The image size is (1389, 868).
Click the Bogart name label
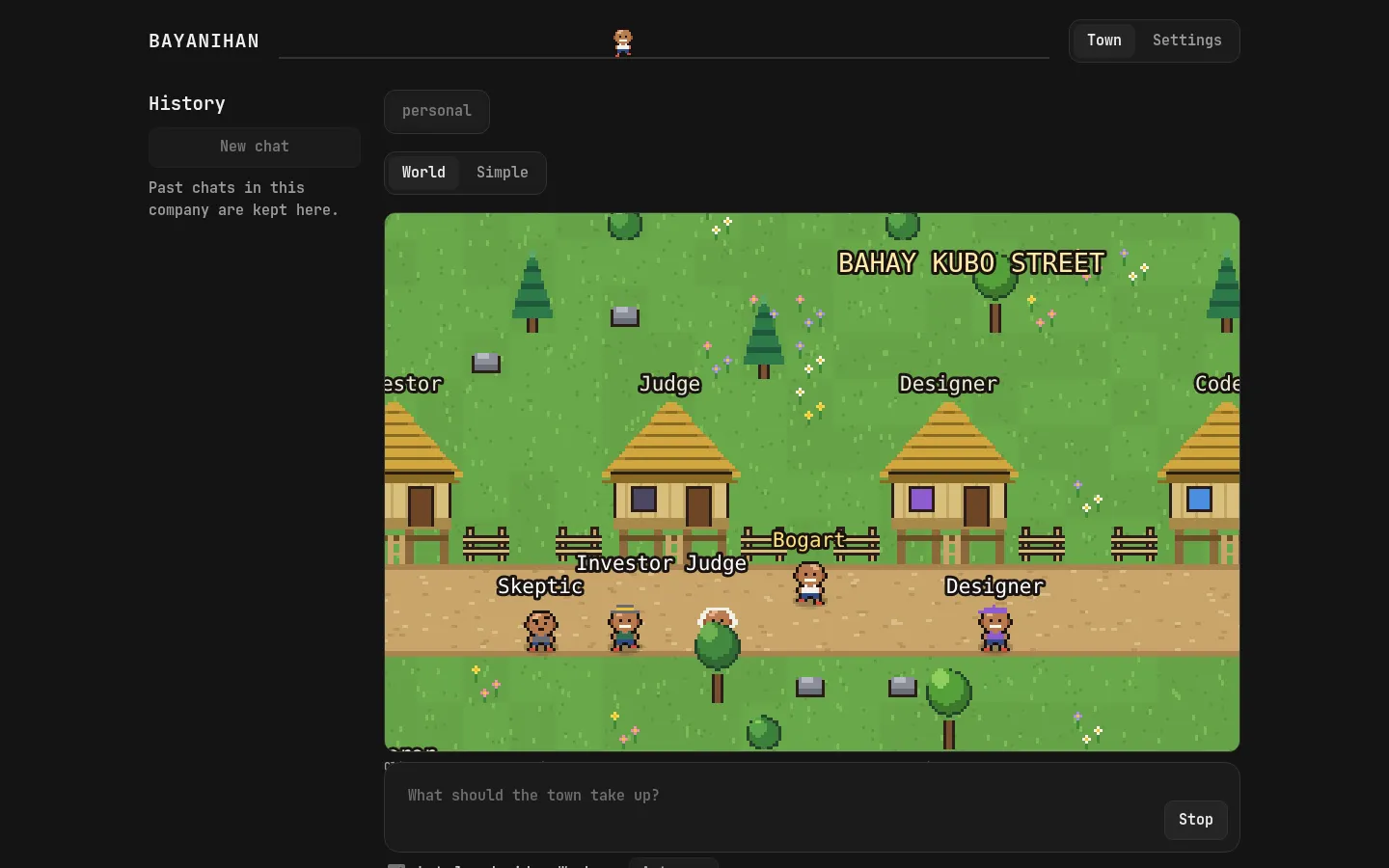coord(808,540)
